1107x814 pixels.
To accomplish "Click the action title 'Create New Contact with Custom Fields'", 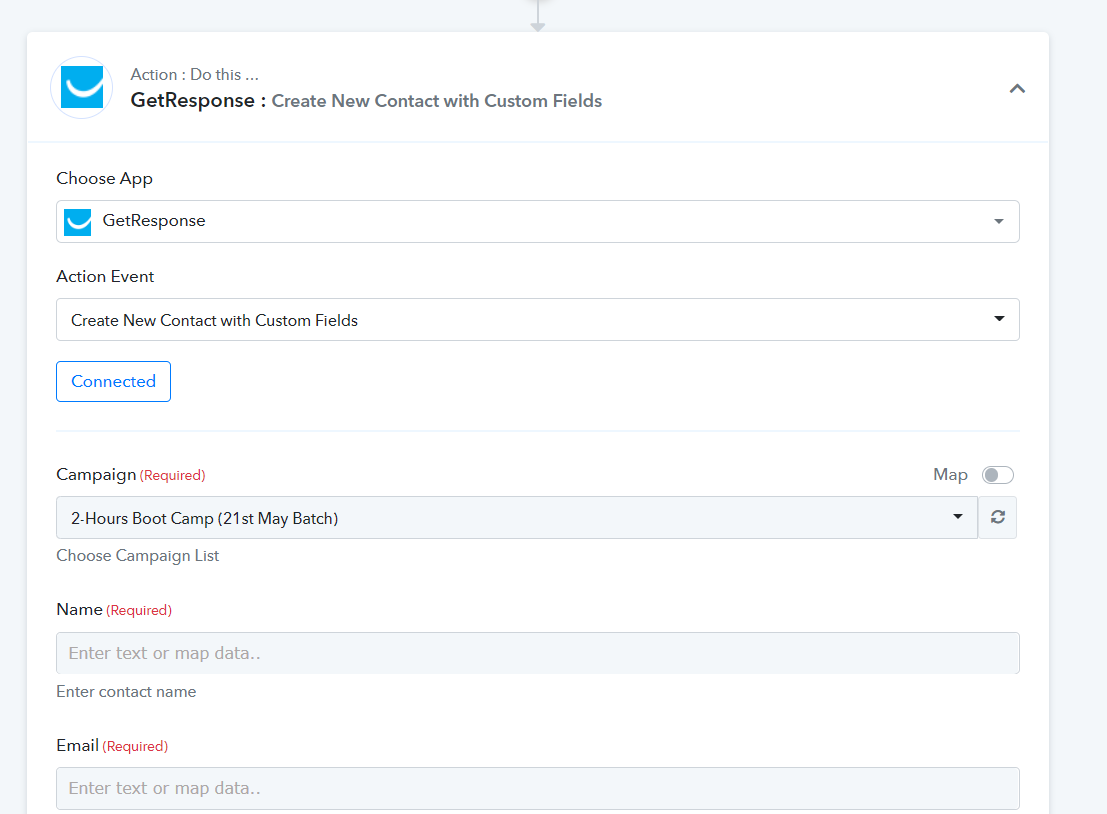I will [x=436, y=101].
